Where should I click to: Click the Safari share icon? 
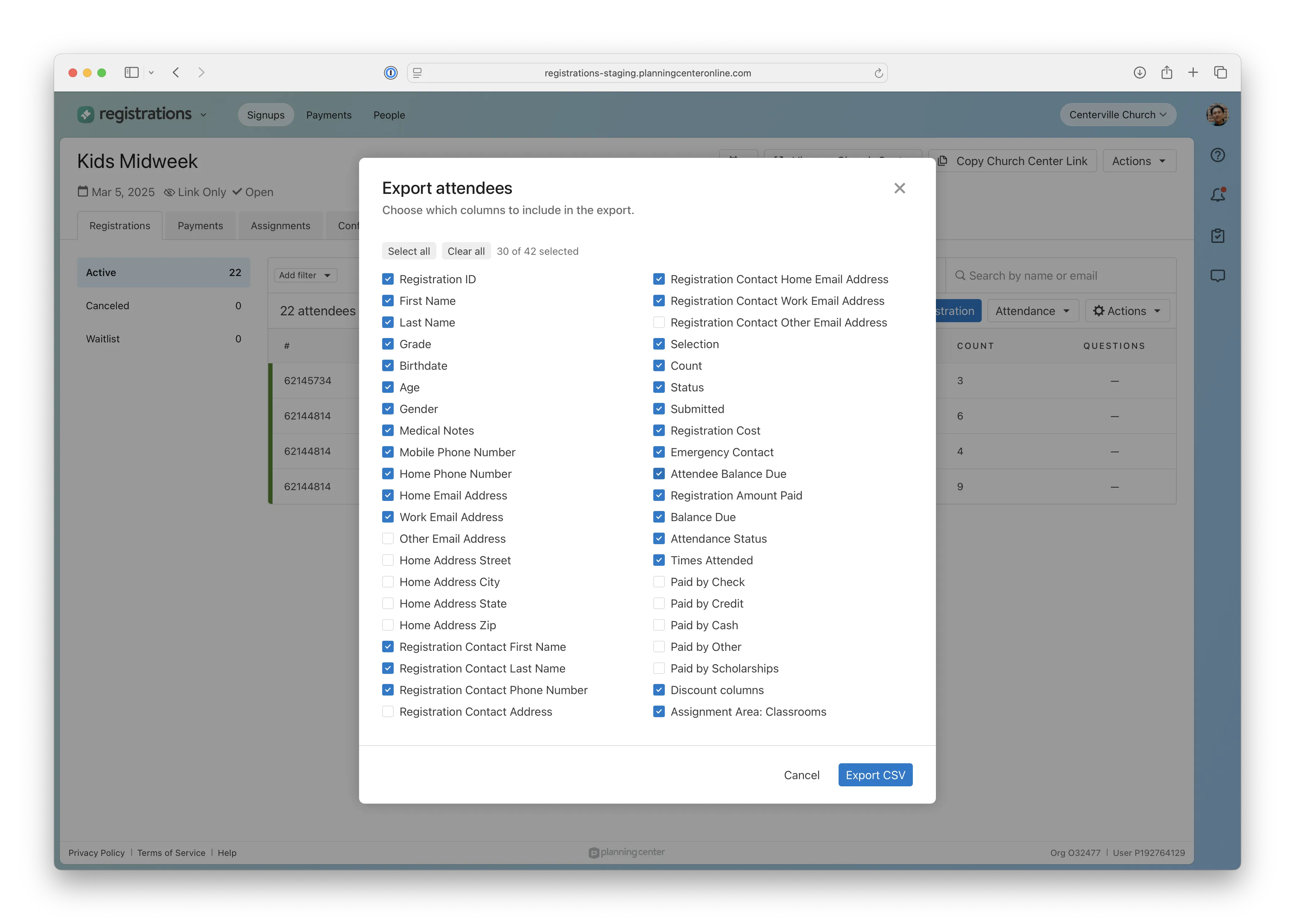pyautogui.click(x=1166, y=72)
